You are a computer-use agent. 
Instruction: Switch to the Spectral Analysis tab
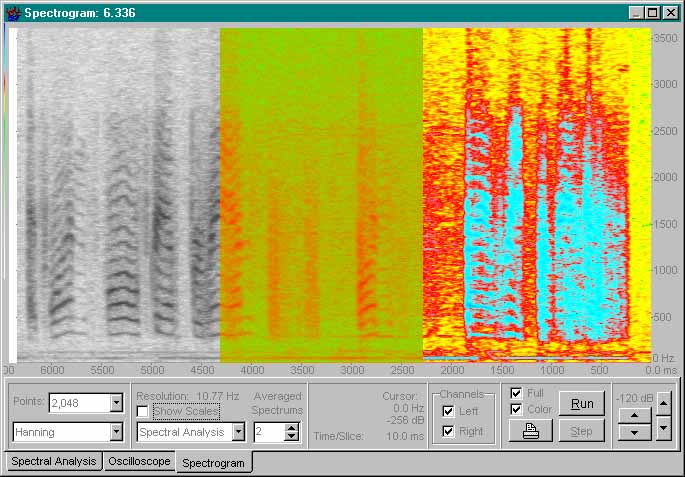tap(52, 461)
